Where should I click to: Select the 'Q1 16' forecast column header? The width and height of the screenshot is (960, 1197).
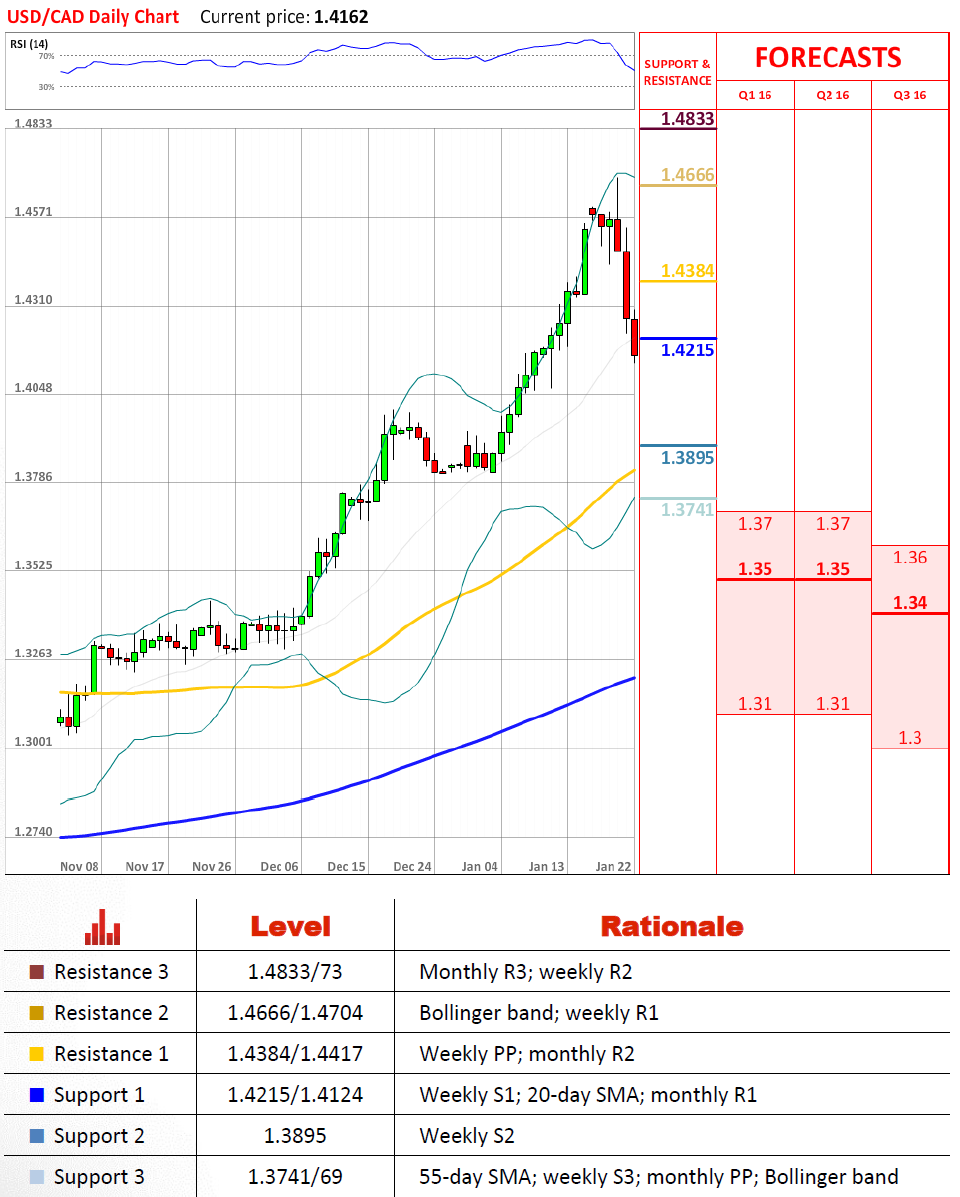[755, 95]
